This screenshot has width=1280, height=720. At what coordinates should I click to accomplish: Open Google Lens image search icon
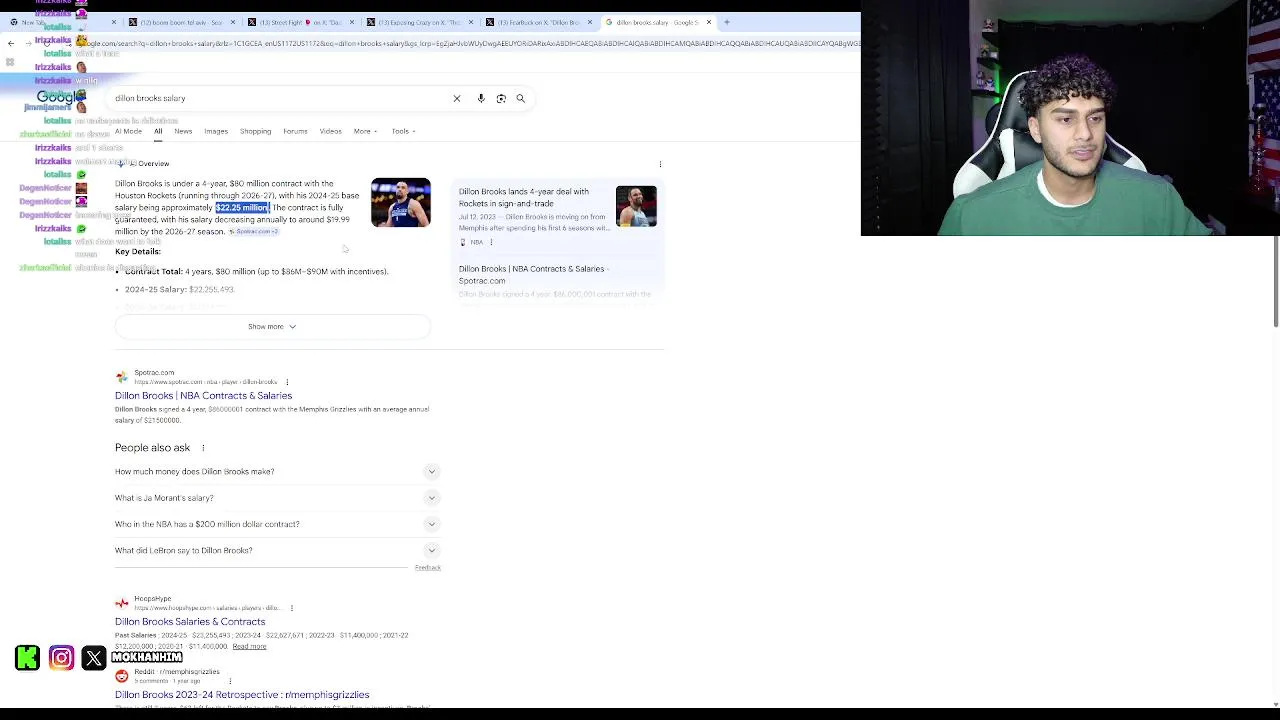pos(501,98)
